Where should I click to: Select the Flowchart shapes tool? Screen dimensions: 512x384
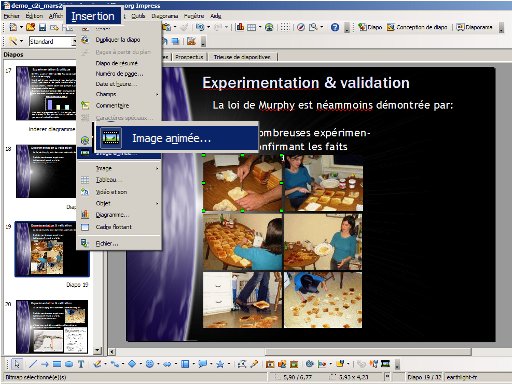(x=185, y=364)
